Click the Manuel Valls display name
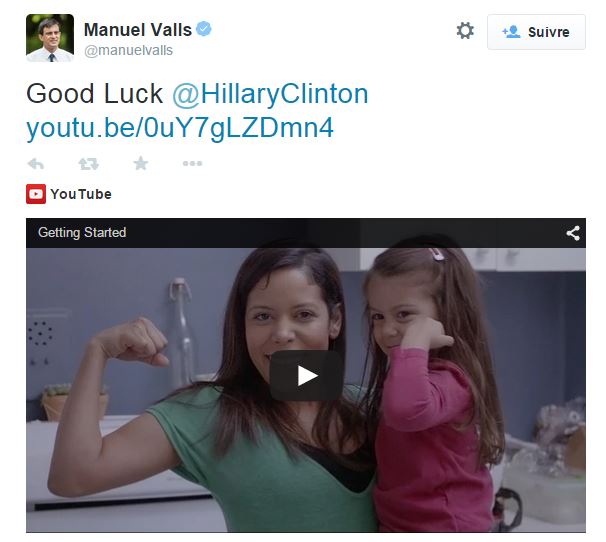The width and height of the screenshot is (606, 542). [x=138, y=30]
